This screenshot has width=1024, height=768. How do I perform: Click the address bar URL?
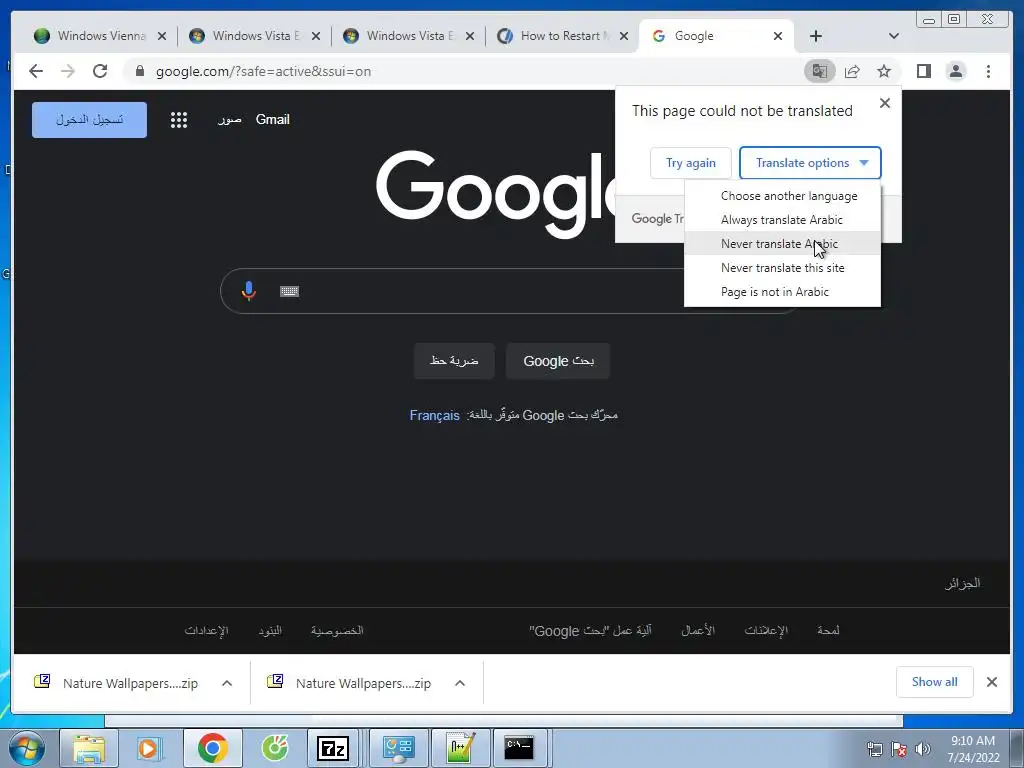point(263,71)
